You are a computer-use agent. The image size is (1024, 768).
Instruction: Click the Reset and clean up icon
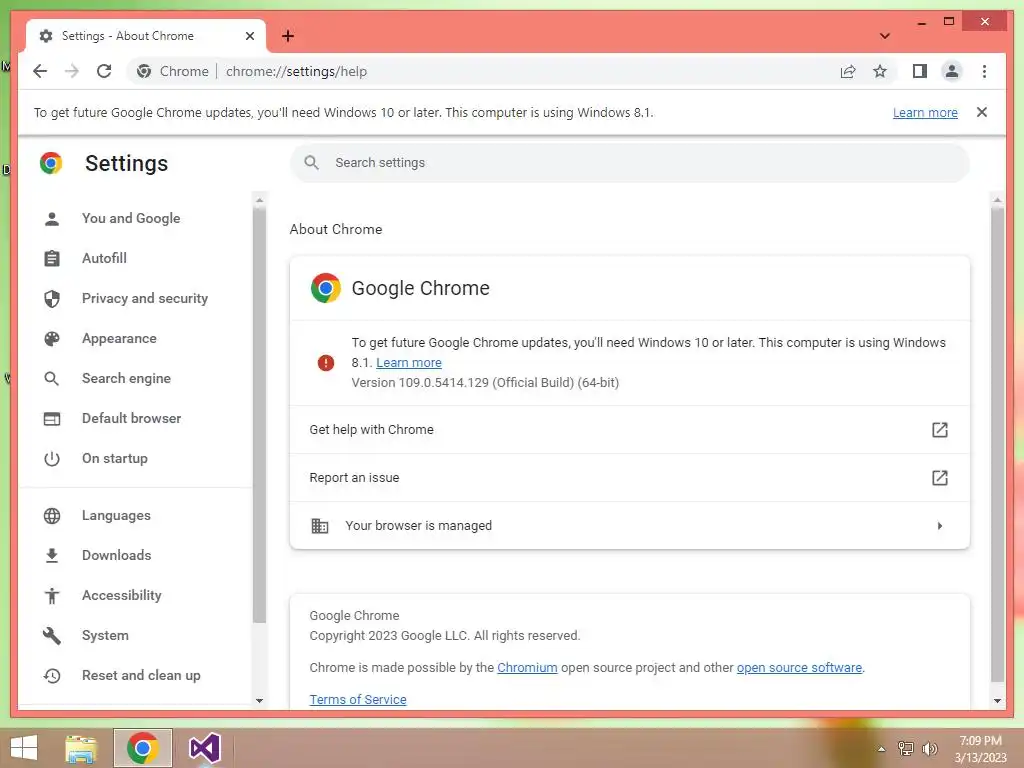(x=52, y=675)
